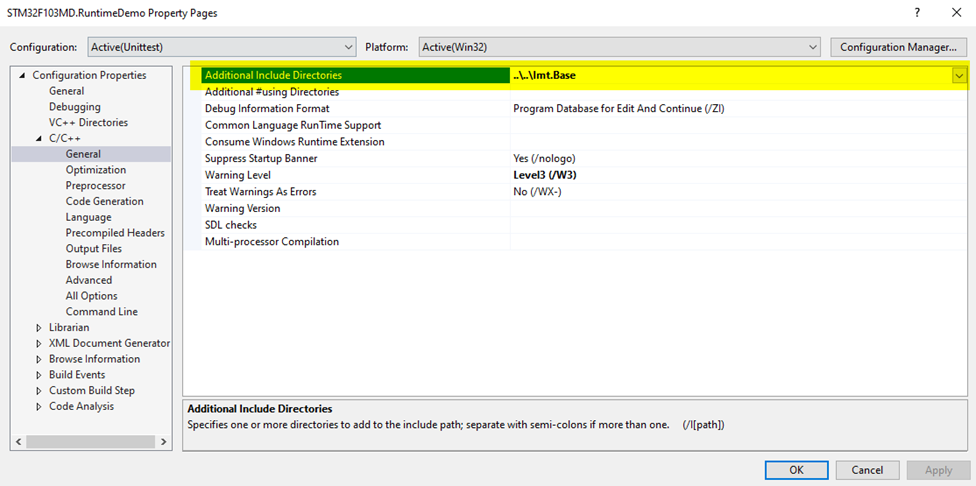Open VC++ Directories page
The image size is (976, 486).
(x=88, y=123)
